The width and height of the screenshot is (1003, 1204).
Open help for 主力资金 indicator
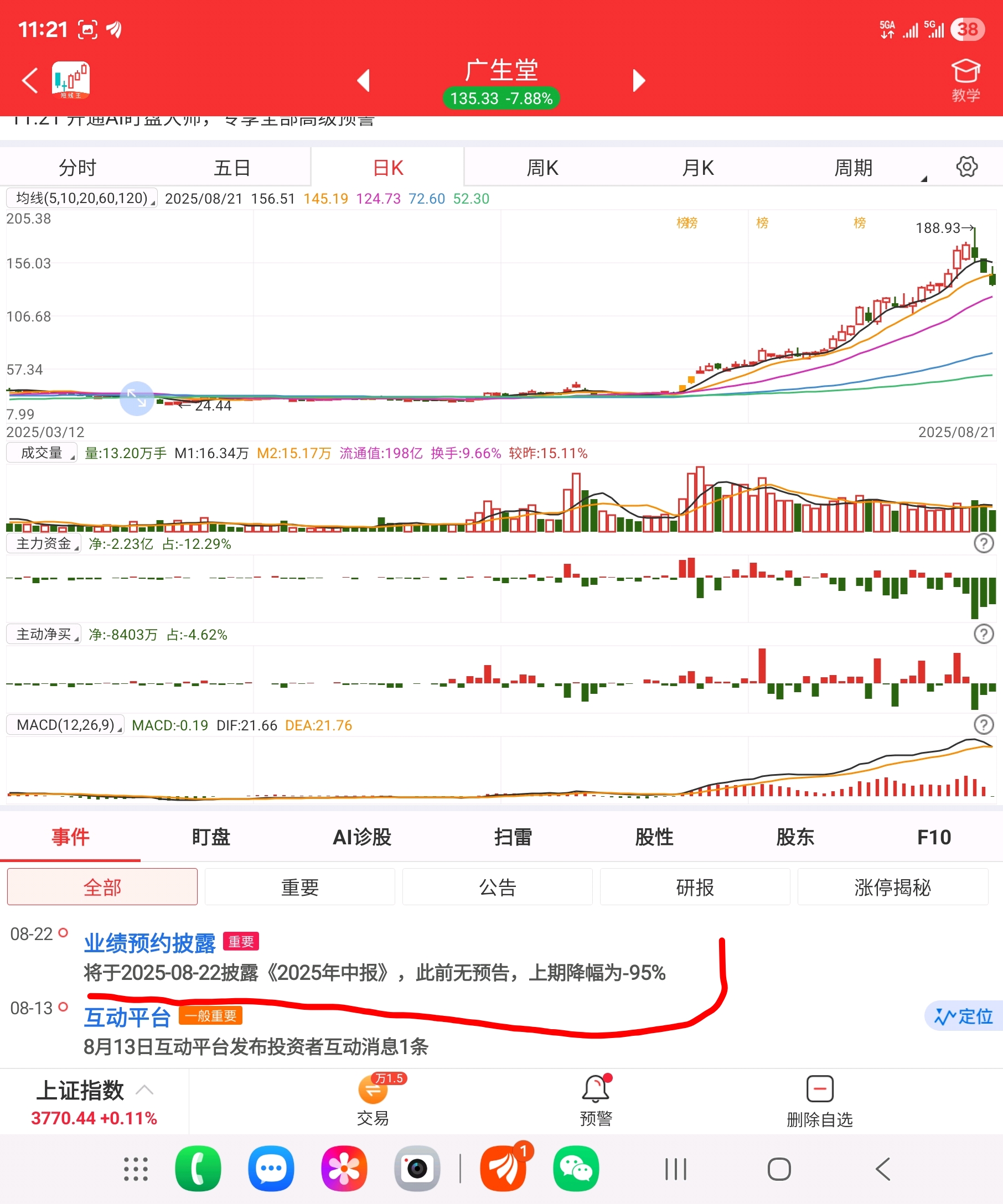984,543
